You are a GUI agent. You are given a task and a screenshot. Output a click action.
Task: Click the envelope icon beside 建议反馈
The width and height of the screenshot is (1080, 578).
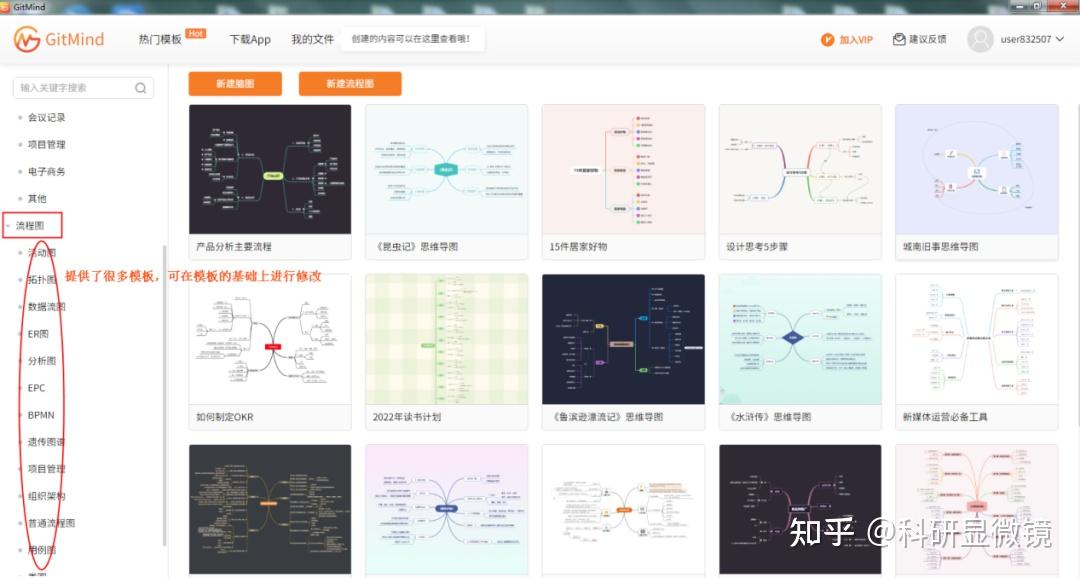(x=898, y=39)
